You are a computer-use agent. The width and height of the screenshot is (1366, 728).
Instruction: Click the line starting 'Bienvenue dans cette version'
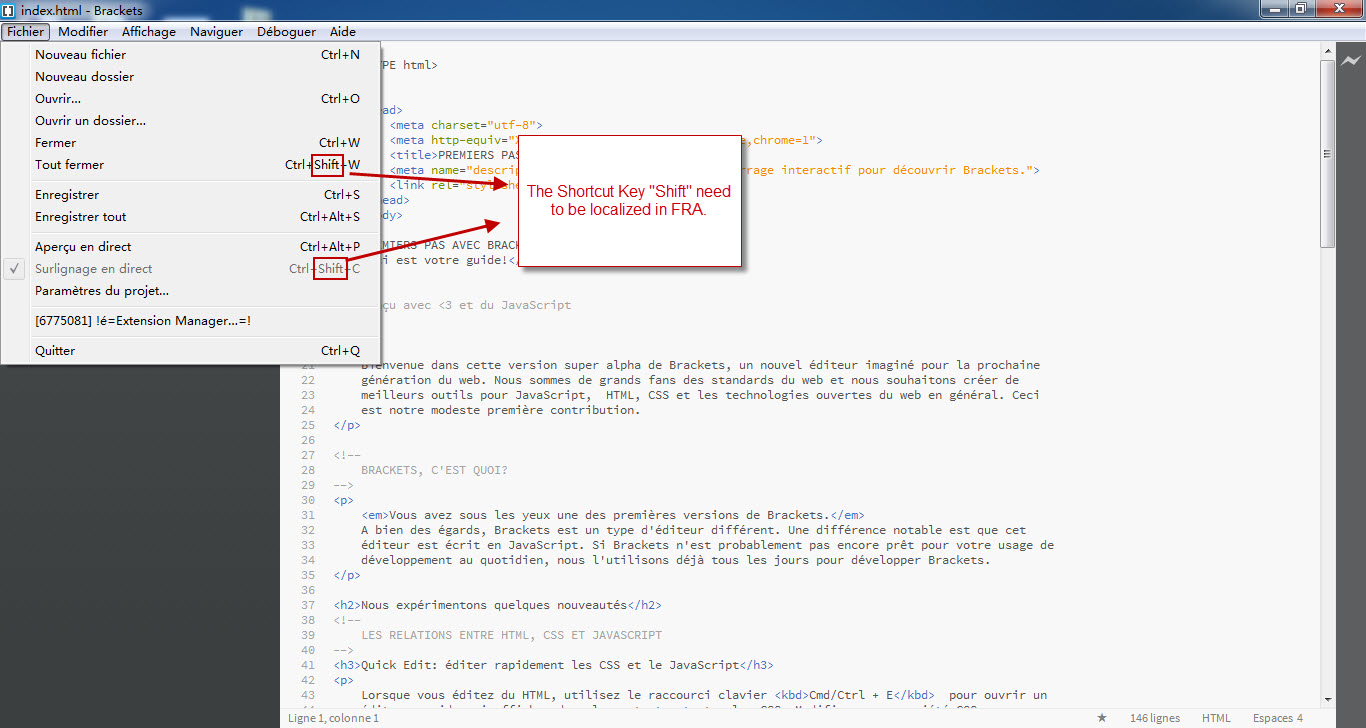[700, 365]
